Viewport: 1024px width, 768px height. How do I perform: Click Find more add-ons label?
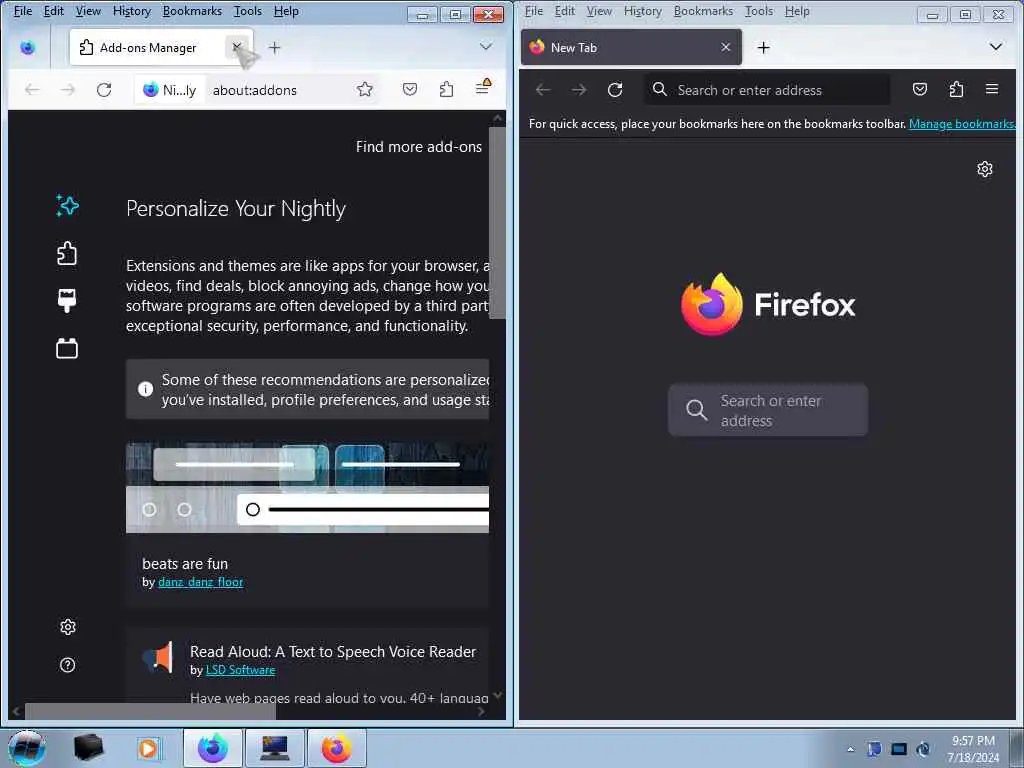(419, 147)
